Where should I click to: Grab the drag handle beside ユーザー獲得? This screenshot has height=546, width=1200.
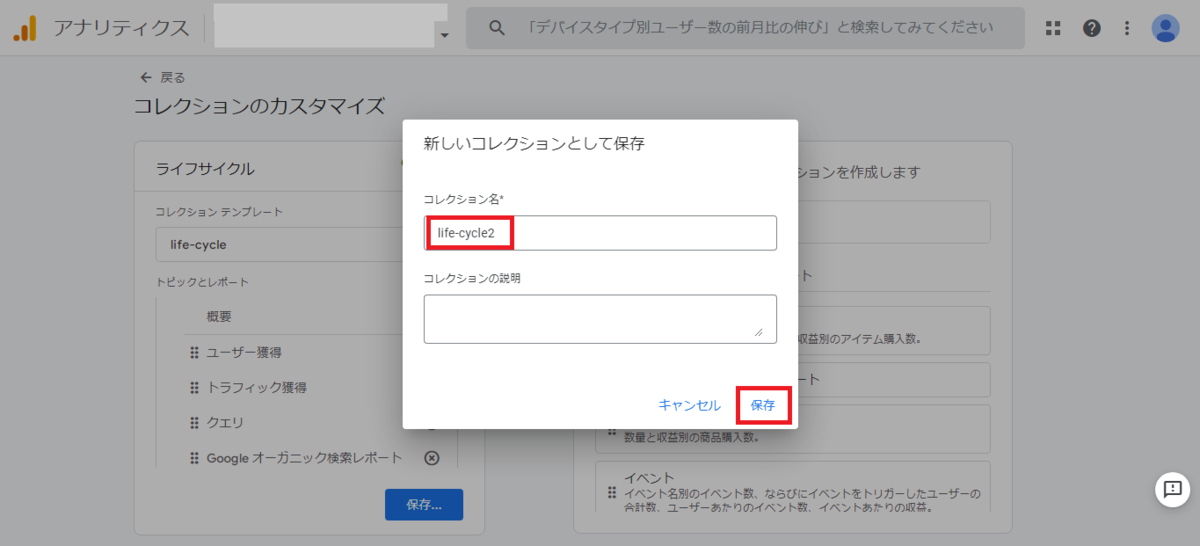[x=194, y=352]
